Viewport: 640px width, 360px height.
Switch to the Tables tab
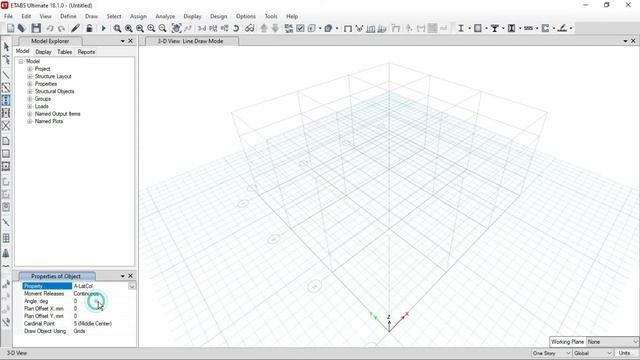(64, 52)
